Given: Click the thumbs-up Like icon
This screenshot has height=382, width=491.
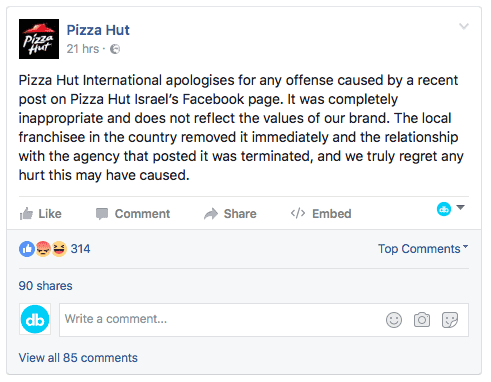Looking at the screenshot, I should 26,214.
